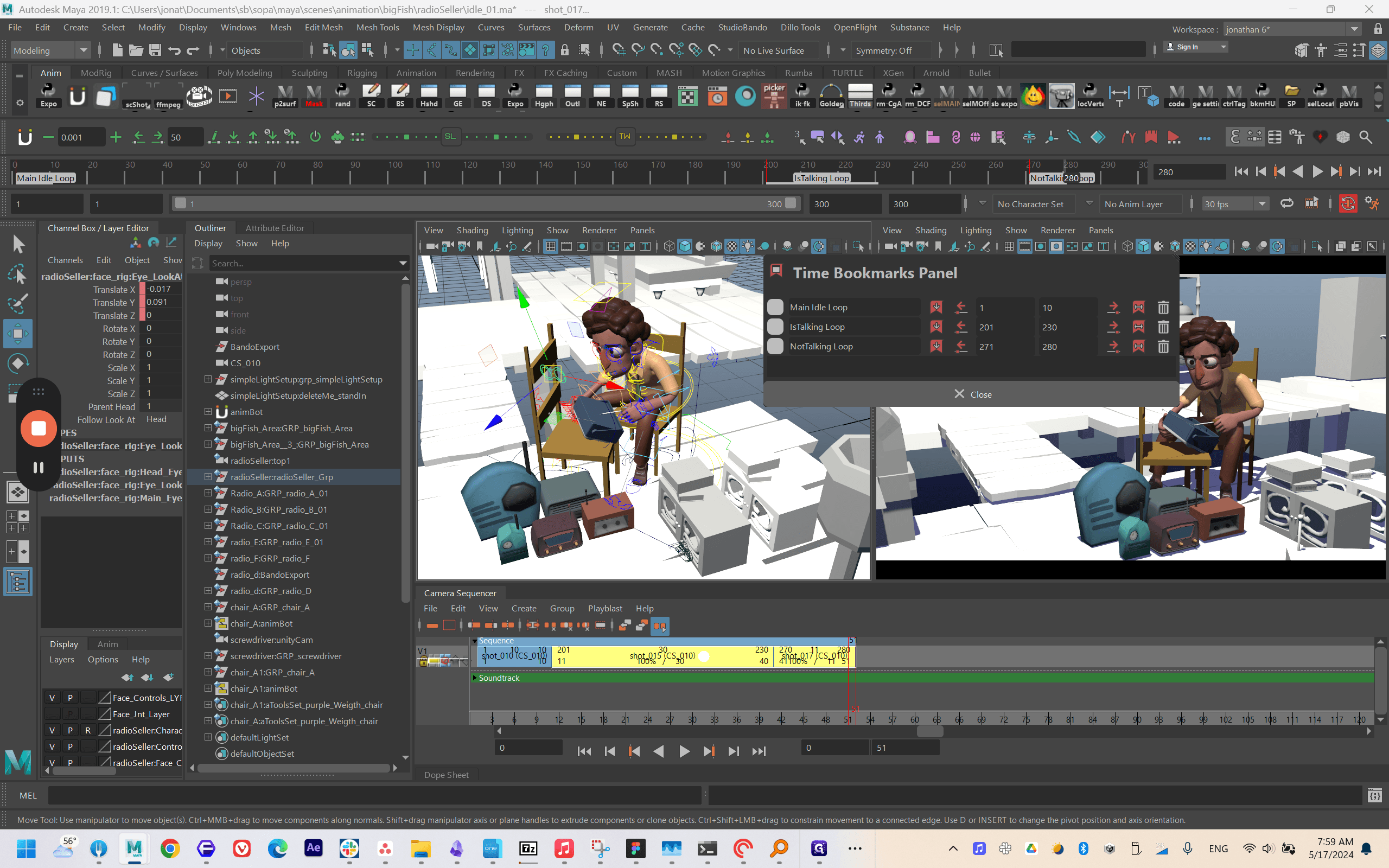Activate the Paint Selection tool in toolbox

click(18, 304)
